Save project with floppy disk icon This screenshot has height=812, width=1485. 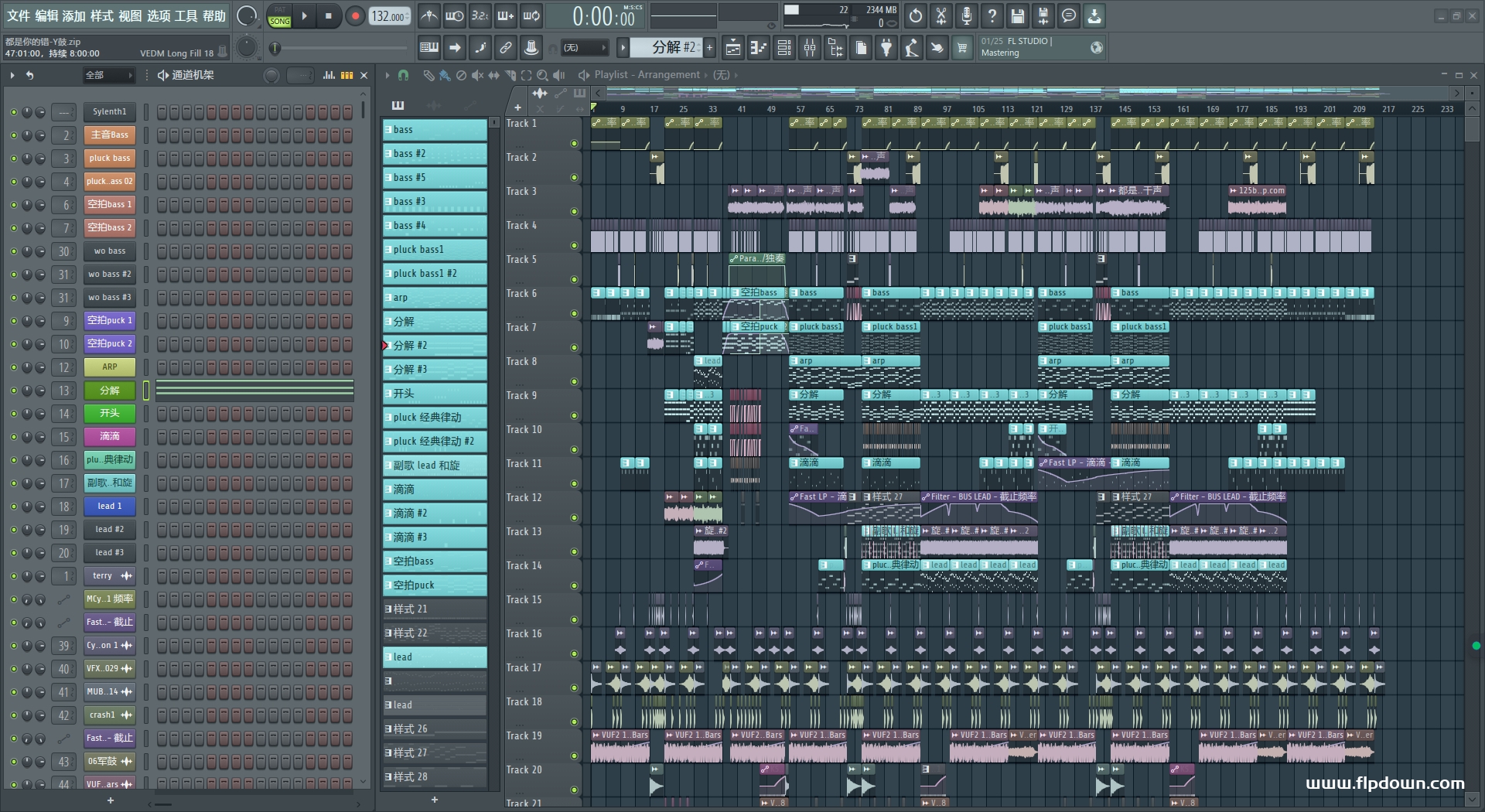pos(1018,15)
